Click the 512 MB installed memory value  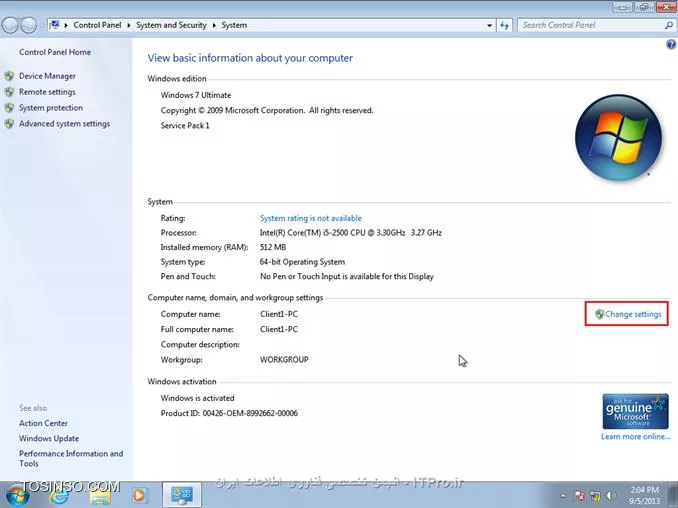pyautogui.click(x=273, y=247)
